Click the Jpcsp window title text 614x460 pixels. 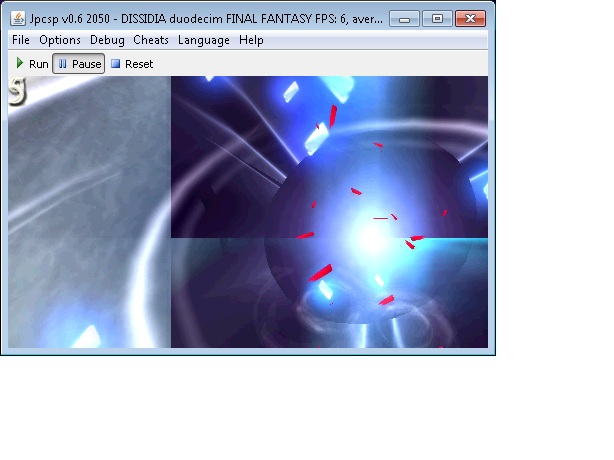coord(206,19)
